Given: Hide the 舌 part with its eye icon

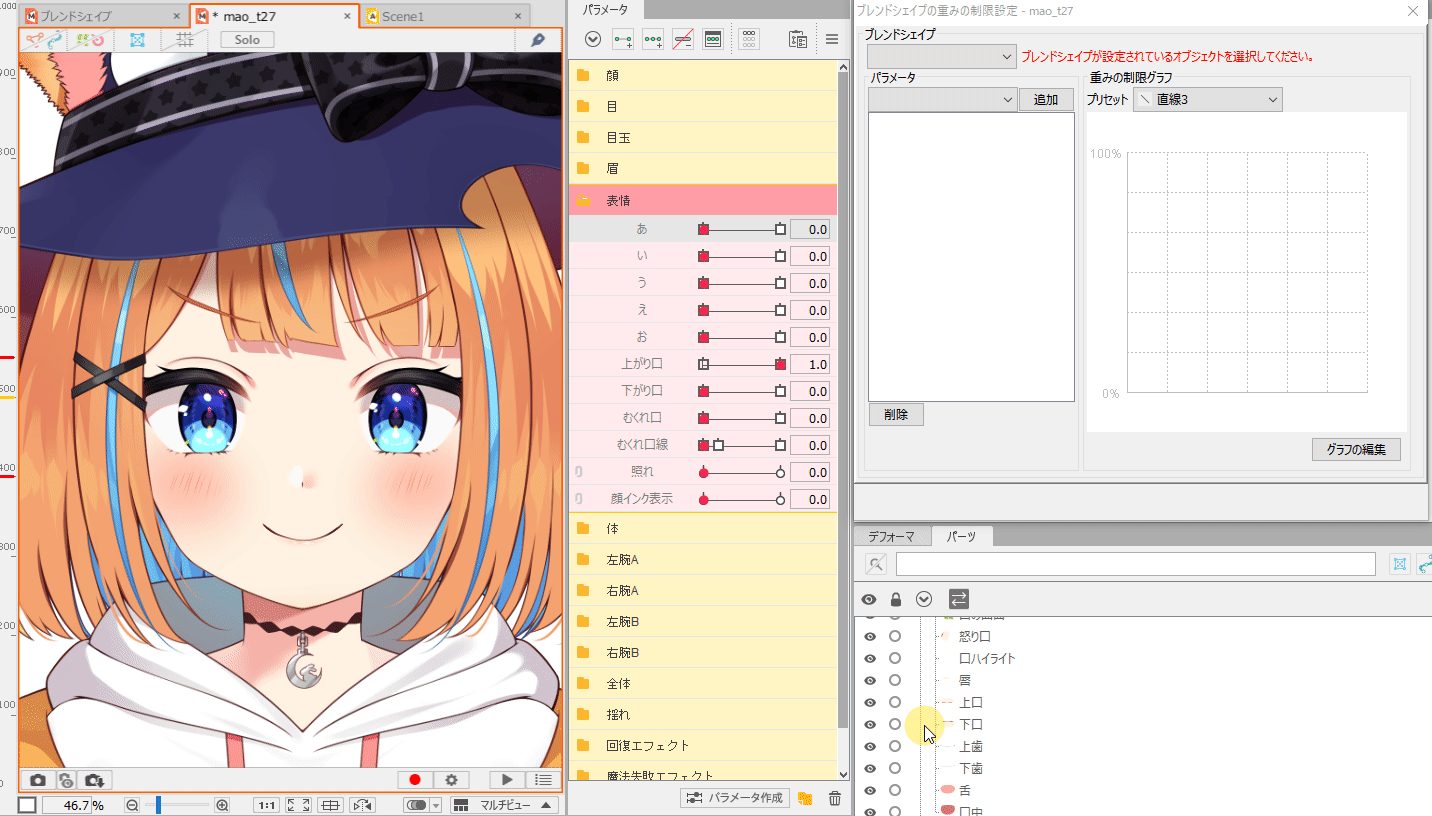Looking at the screenshot, I should pyautogui.click(x=870, y=790).
